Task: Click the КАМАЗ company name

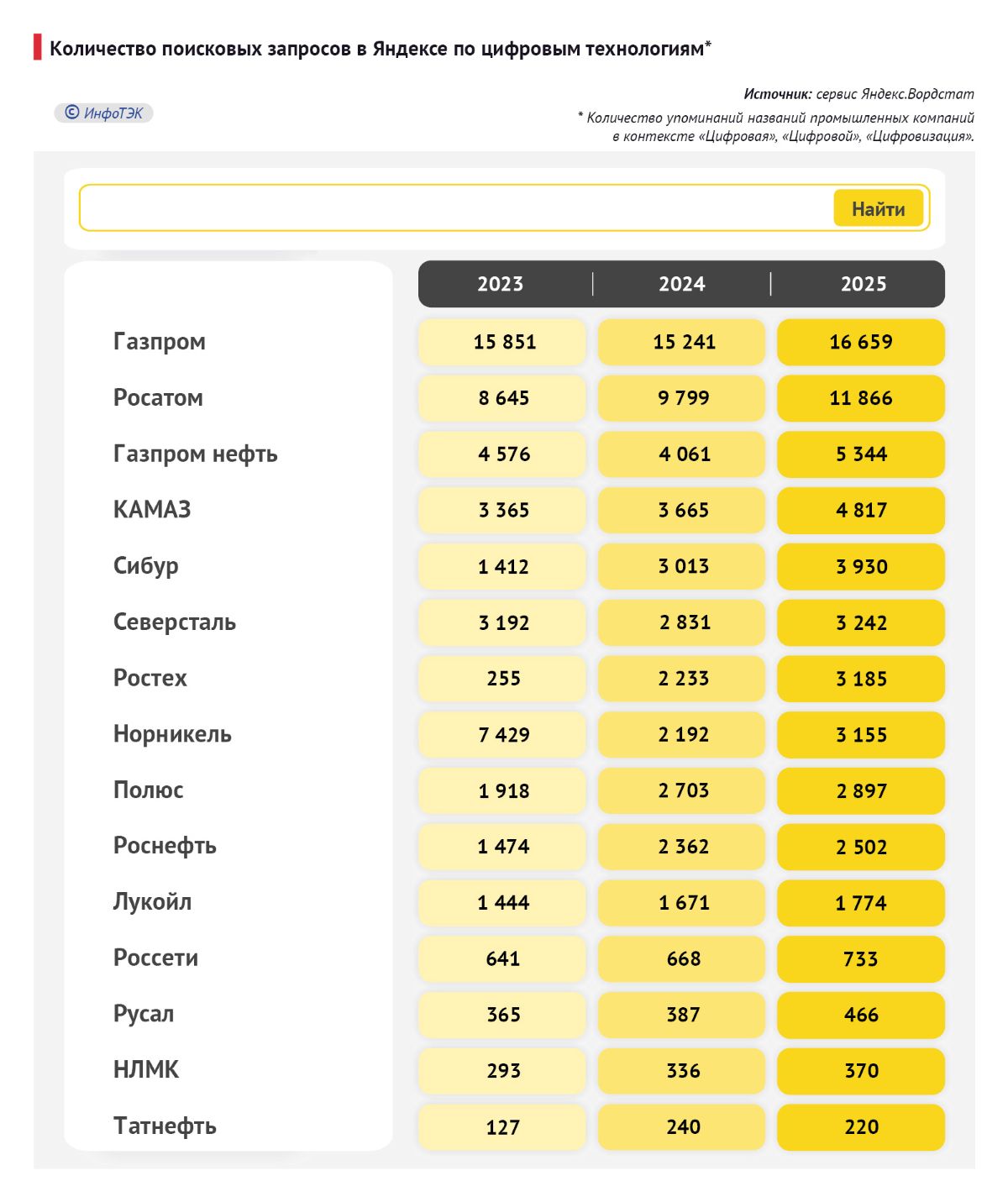Action: pos(152,510)
